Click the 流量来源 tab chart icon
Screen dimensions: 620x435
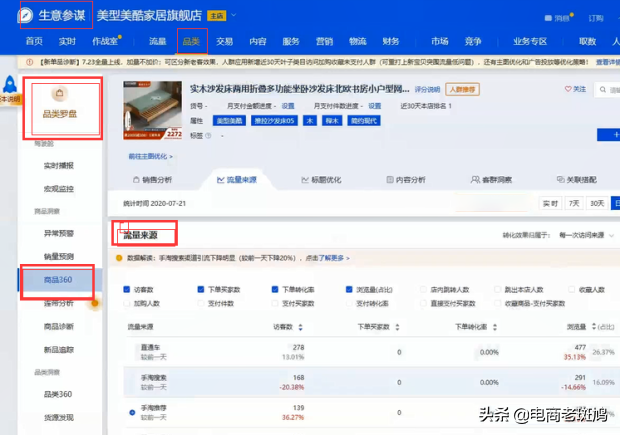click(221, 180)
